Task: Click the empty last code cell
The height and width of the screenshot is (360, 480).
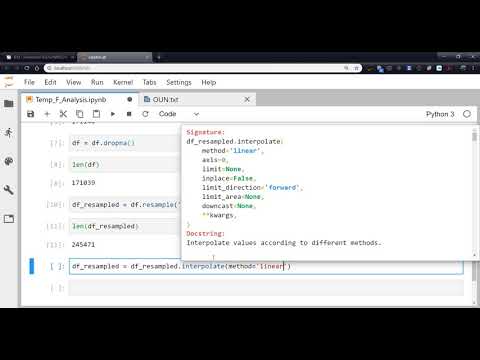Action: 266,288
